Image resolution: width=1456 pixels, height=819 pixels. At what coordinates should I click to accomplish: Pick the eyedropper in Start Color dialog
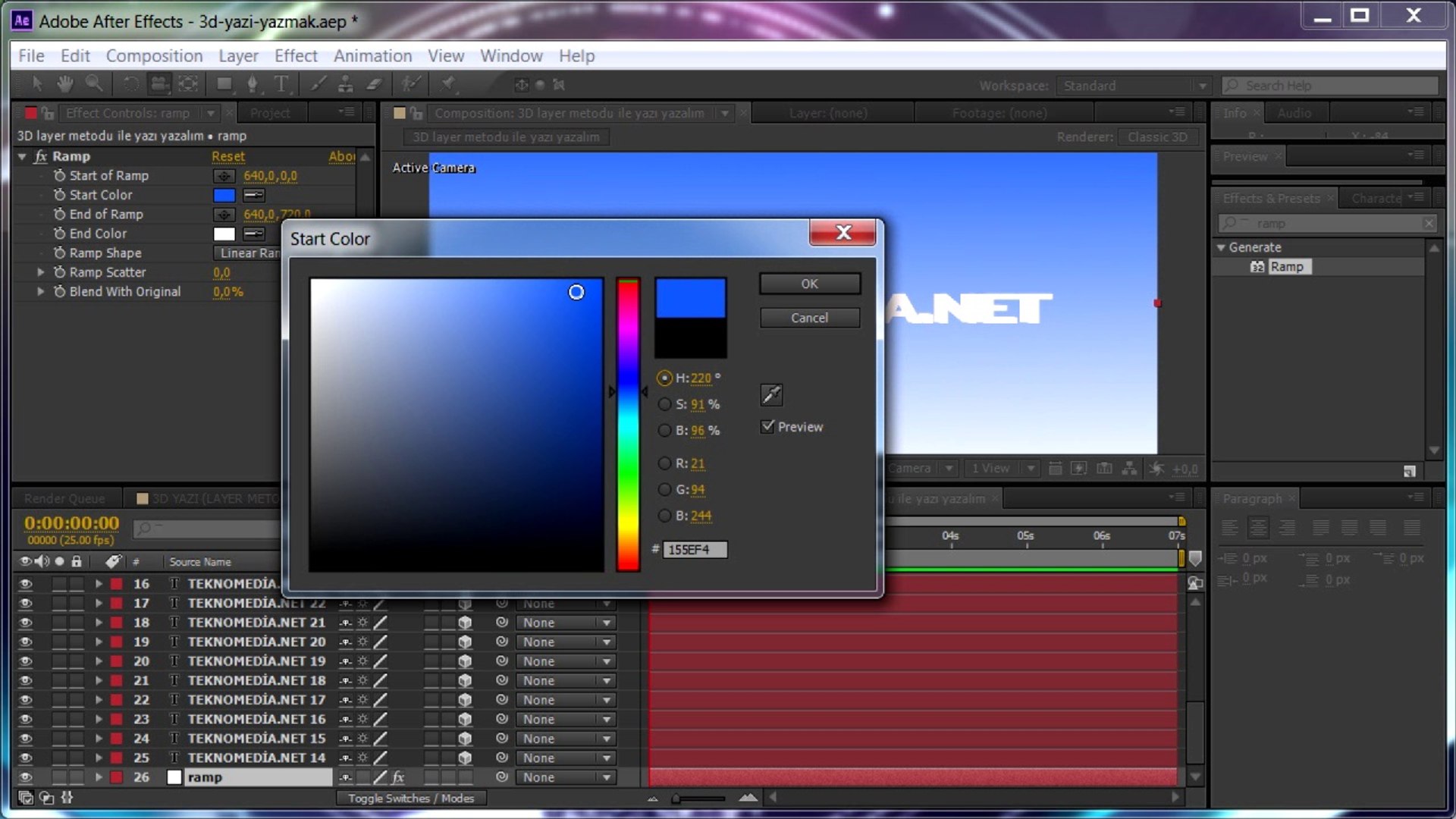(x=771, y=394)
